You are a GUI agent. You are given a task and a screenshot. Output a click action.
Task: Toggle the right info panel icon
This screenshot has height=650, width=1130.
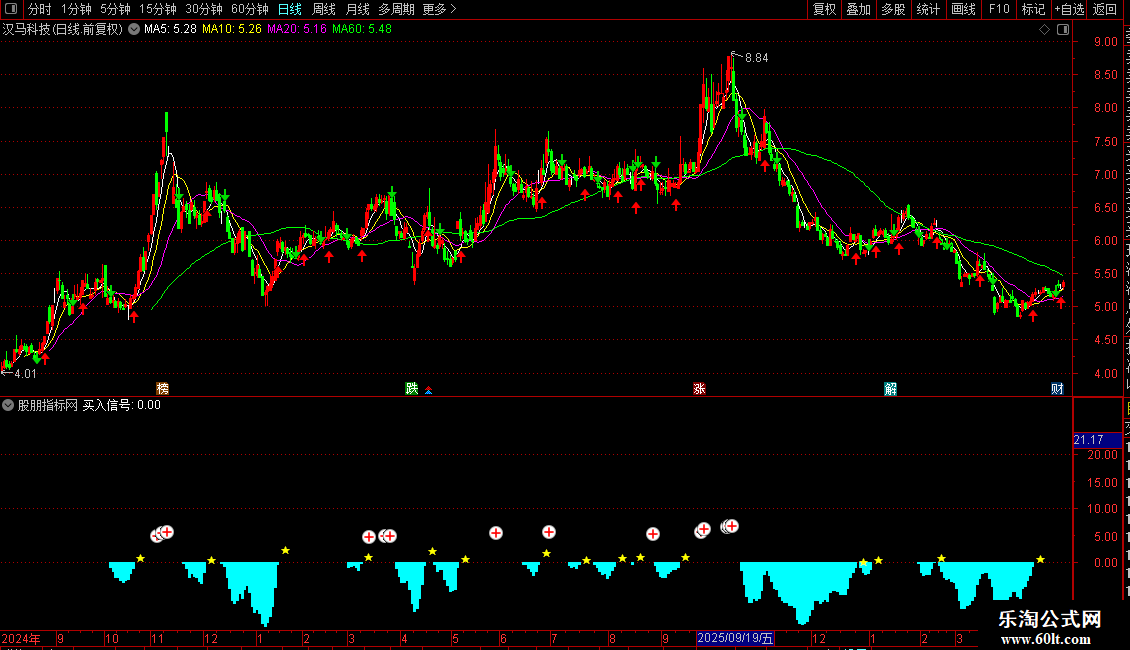[x=1063, y=30]
